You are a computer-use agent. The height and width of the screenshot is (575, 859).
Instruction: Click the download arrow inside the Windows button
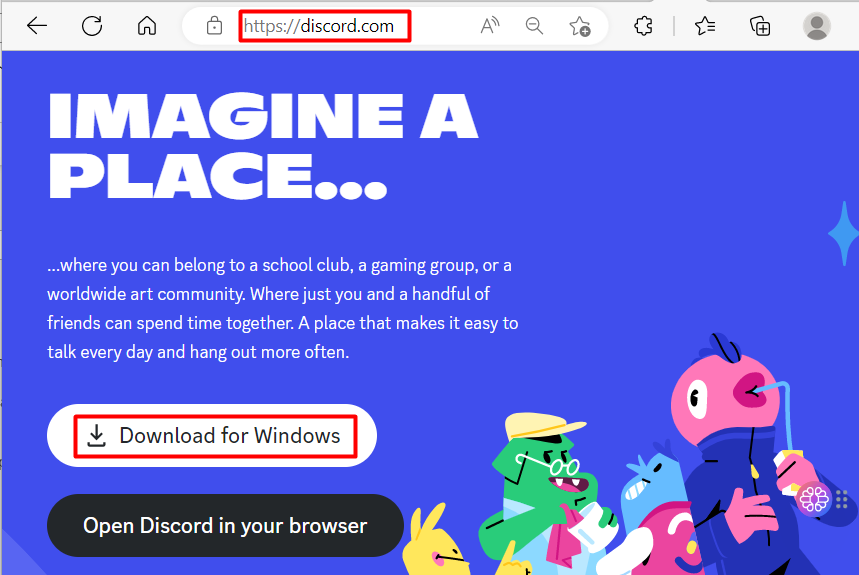pyautogui.click(x=96, y=435)
